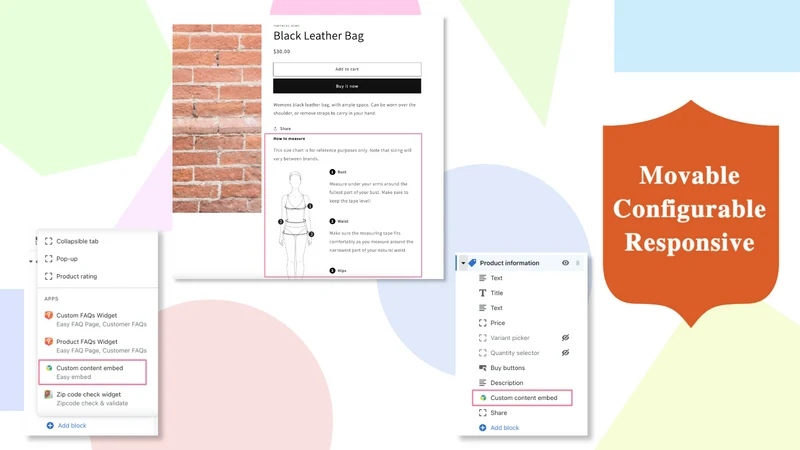Collapse the Product information section
The image size is (800, 450).
pos(463,263)
